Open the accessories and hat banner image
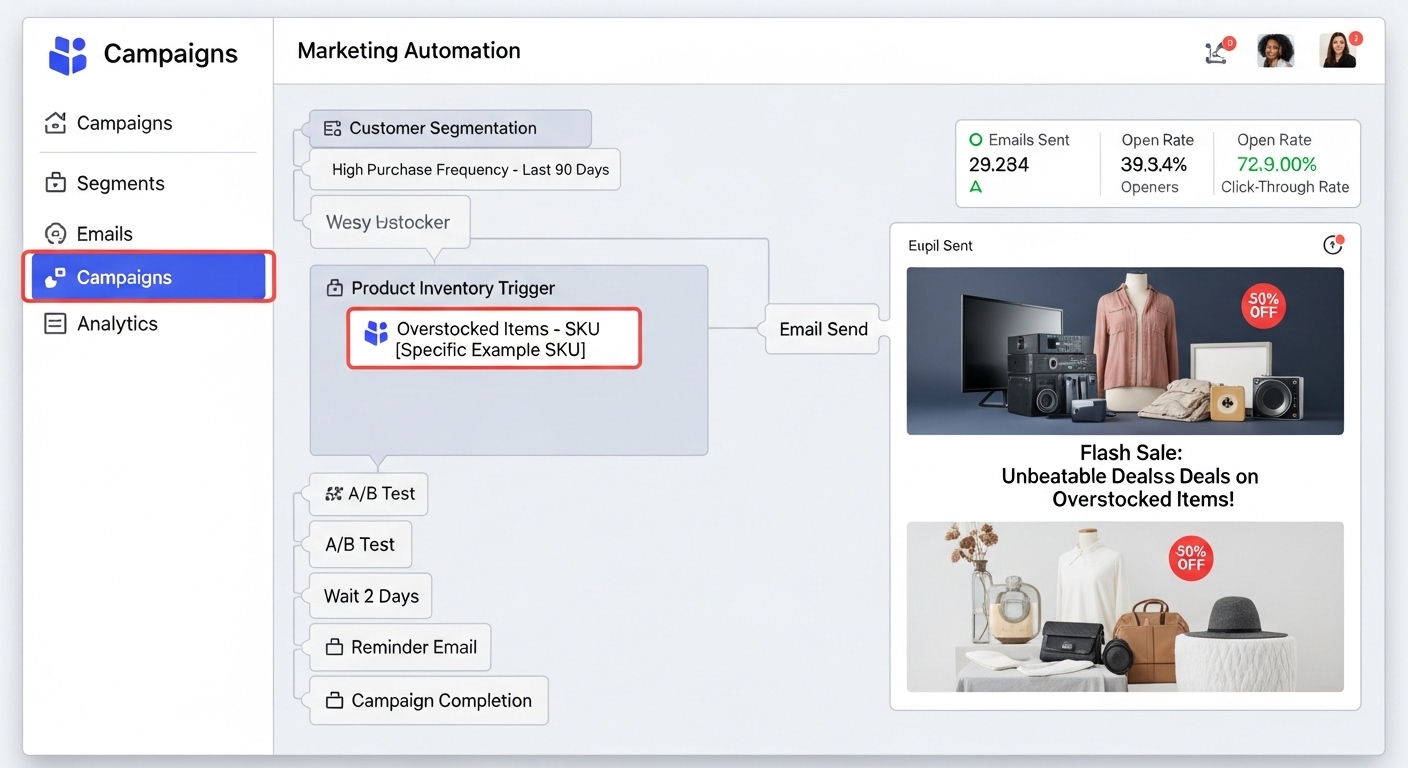 [1125, 606]
